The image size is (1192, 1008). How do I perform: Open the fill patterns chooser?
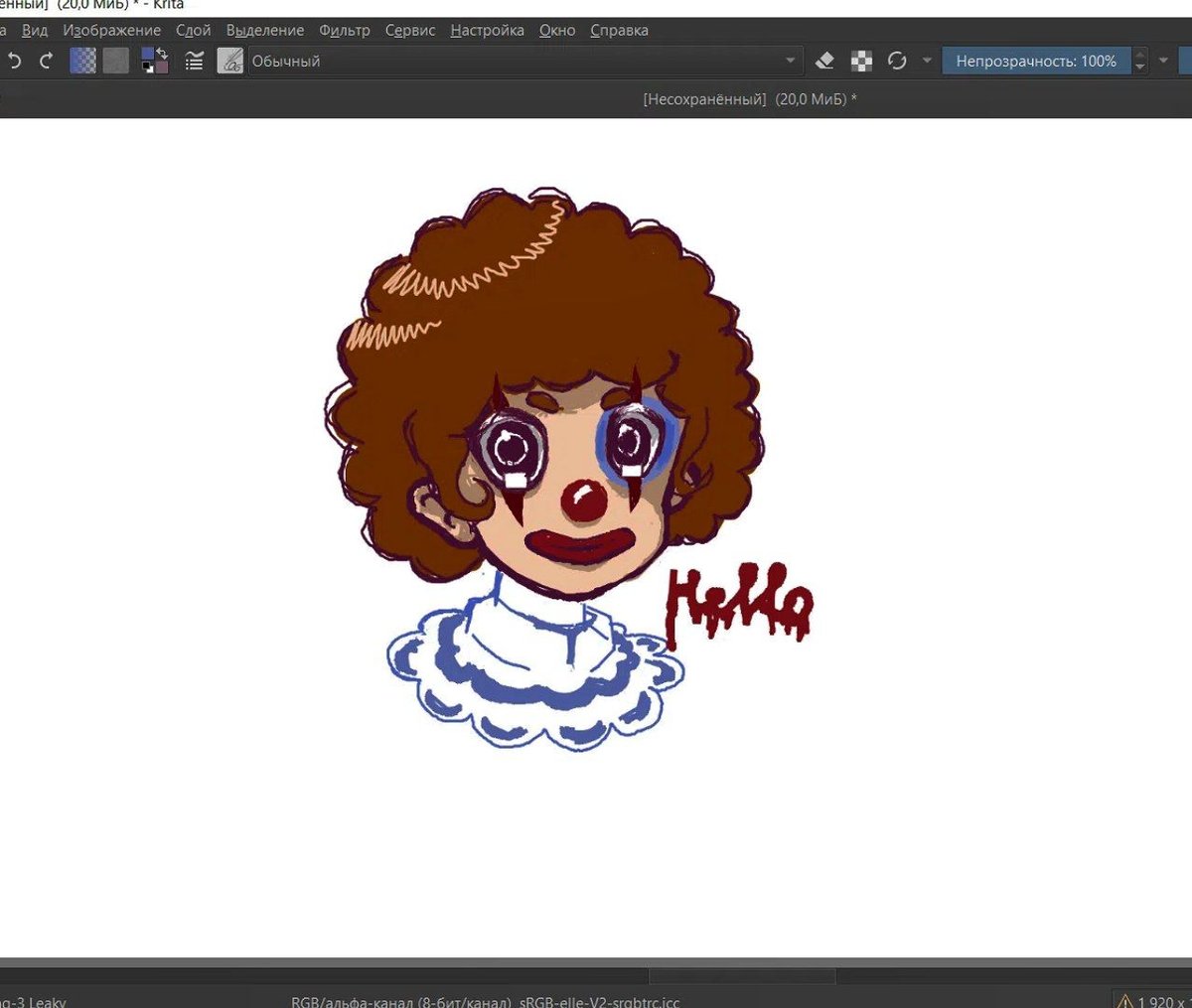(x=116, y=61)
